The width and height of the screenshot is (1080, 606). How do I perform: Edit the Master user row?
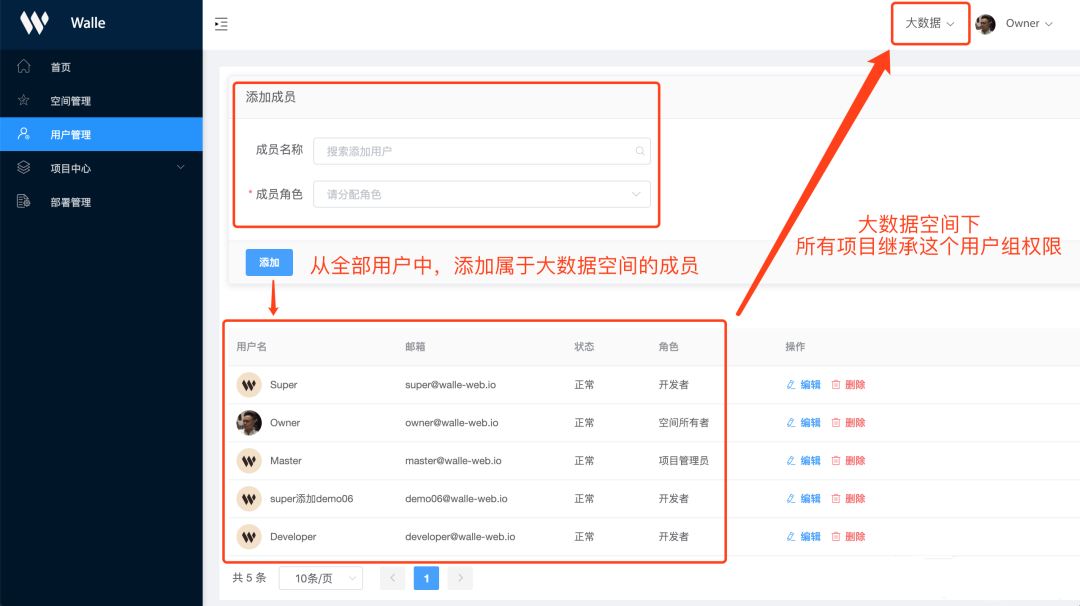(804, 461)
